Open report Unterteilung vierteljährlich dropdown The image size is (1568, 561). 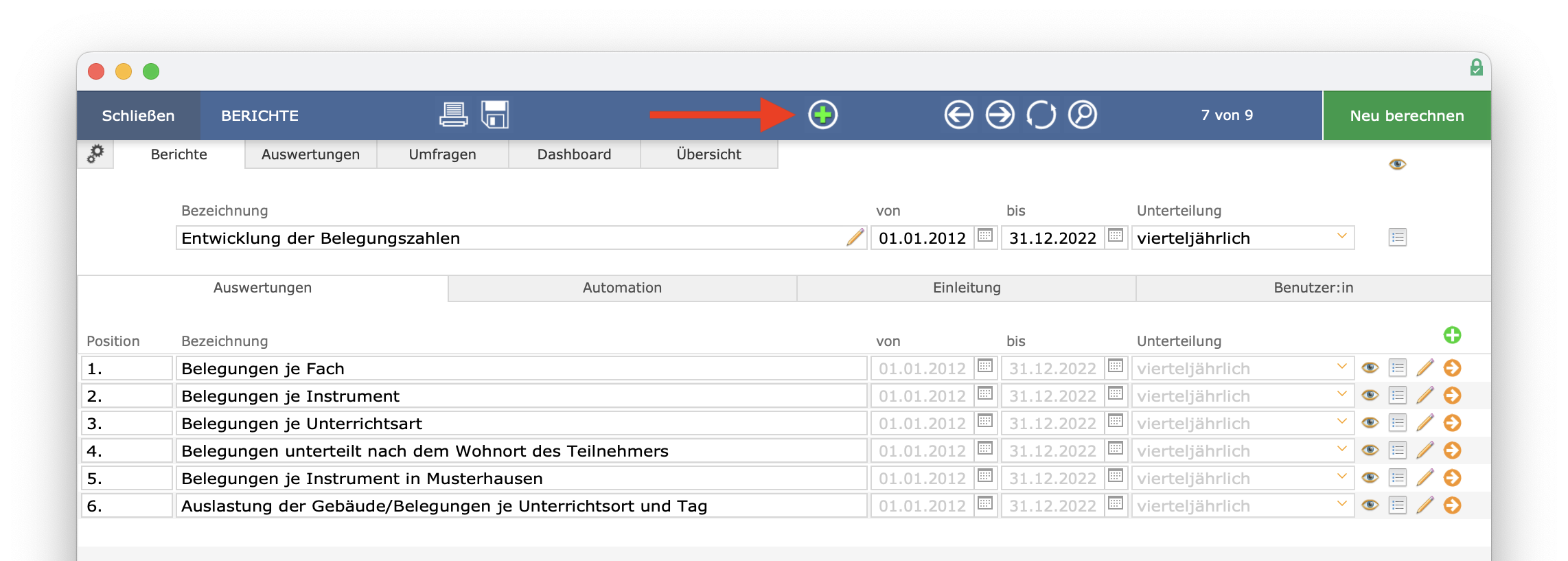1243,238
